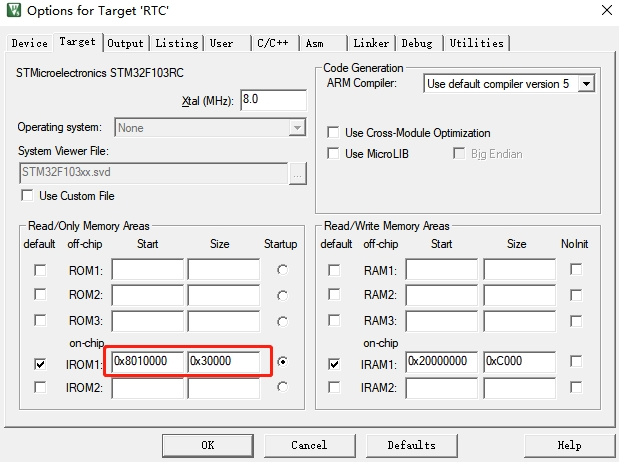
Task: Uncheck the IROM1 default checkbox
Action: (x=39, y=363)
